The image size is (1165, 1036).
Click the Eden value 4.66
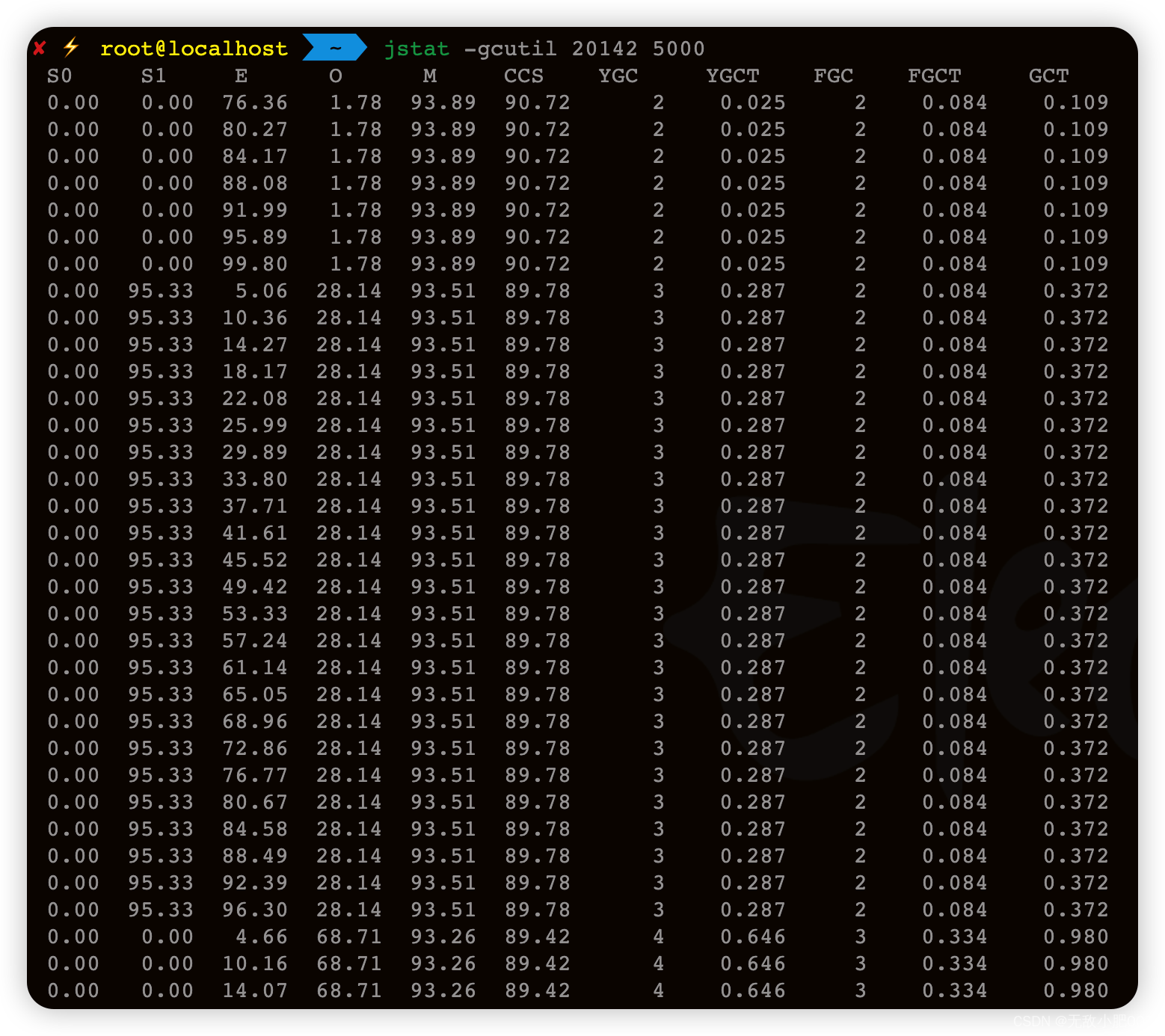262,937
